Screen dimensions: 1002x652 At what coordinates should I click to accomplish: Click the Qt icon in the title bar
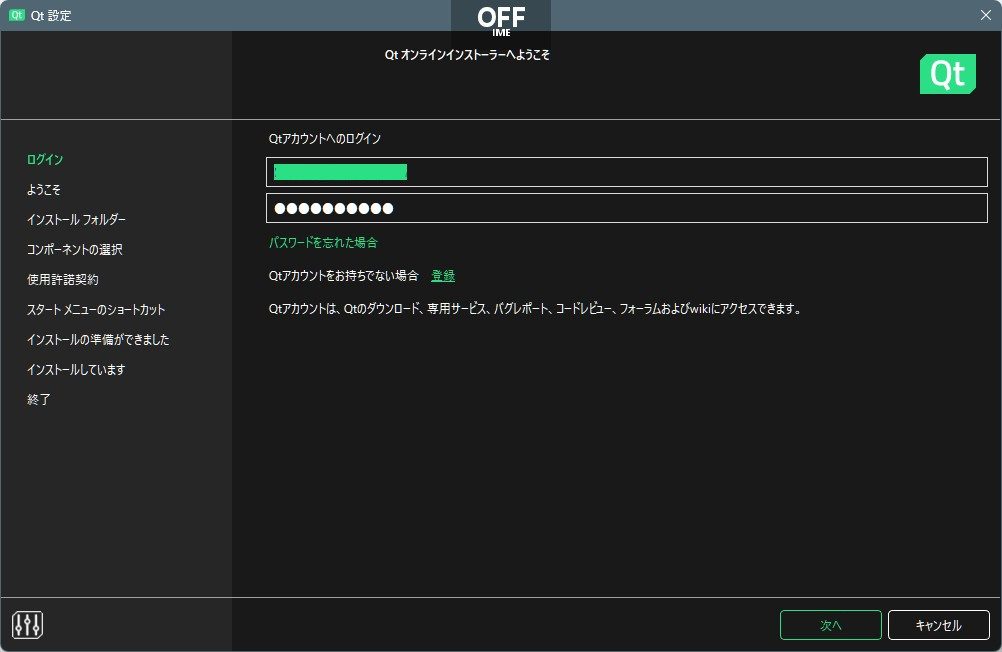pyautogui.click(x=17, y=15)
